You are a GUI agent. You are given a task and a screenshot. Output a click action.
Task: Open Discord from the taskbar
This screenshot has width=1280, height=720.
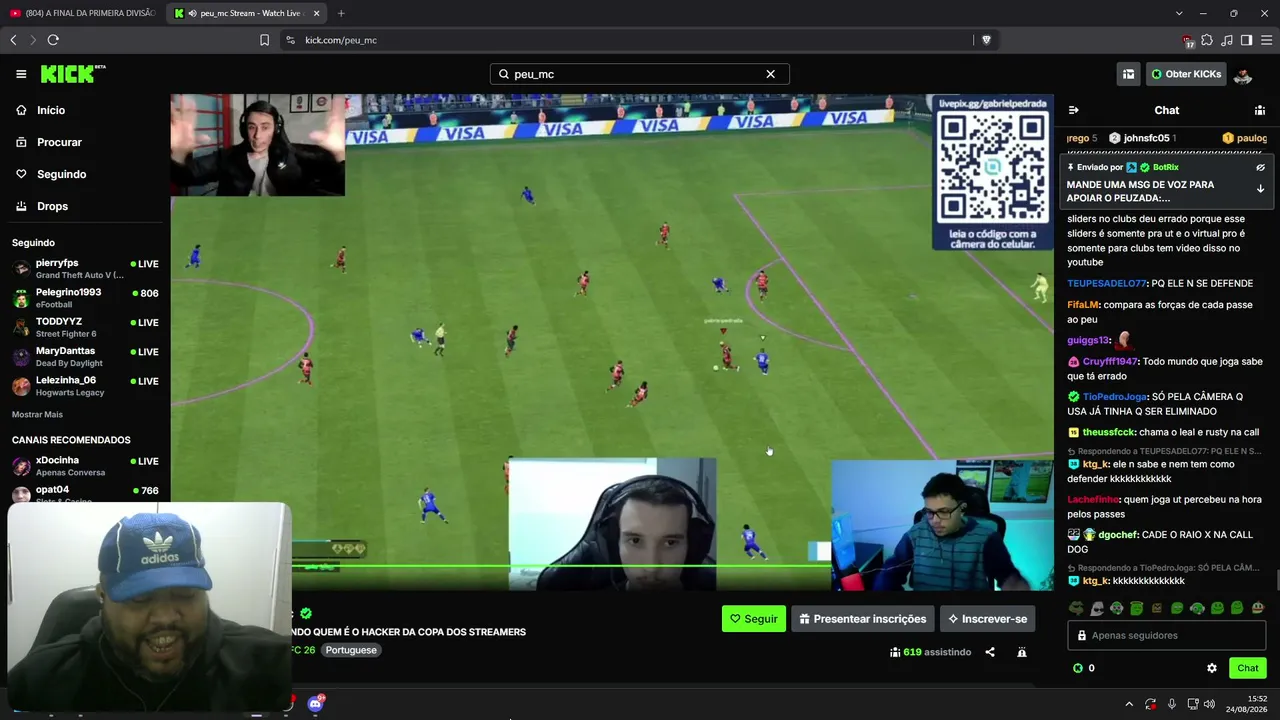(x=316, y=703)
